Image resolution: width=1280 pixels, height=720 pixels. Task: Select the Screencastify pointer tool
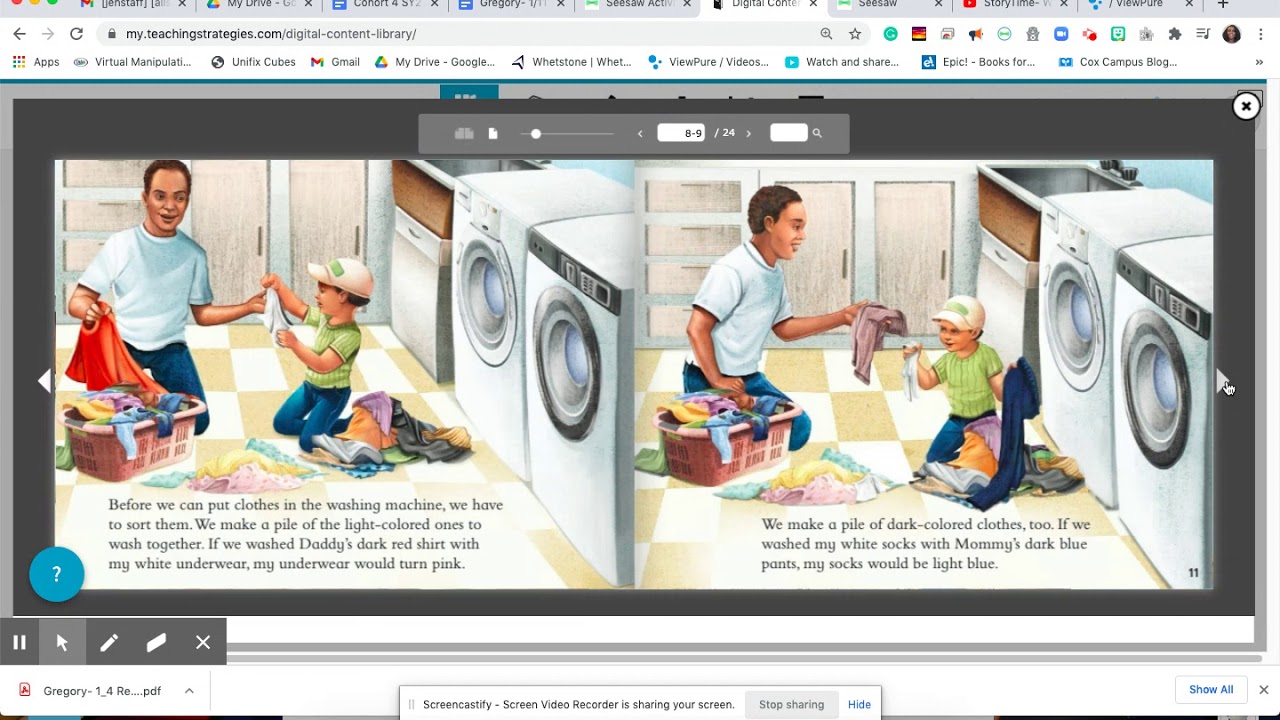click(x=62, y=642)
